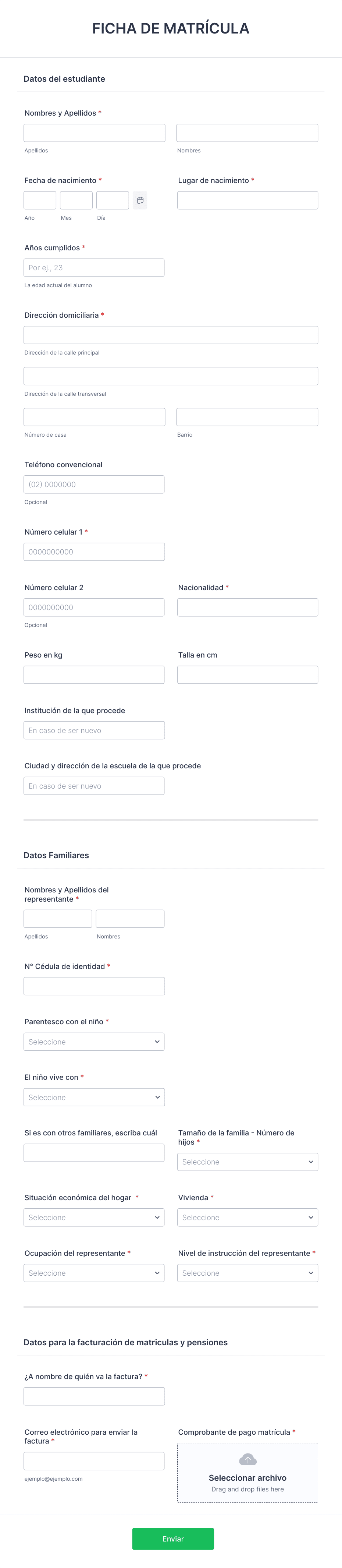Image resolution: width=342 pixels, height=1568 pixels.
Task: Expand the Parentesco con el niño dropdown
Action: (x=94, y=1042)
